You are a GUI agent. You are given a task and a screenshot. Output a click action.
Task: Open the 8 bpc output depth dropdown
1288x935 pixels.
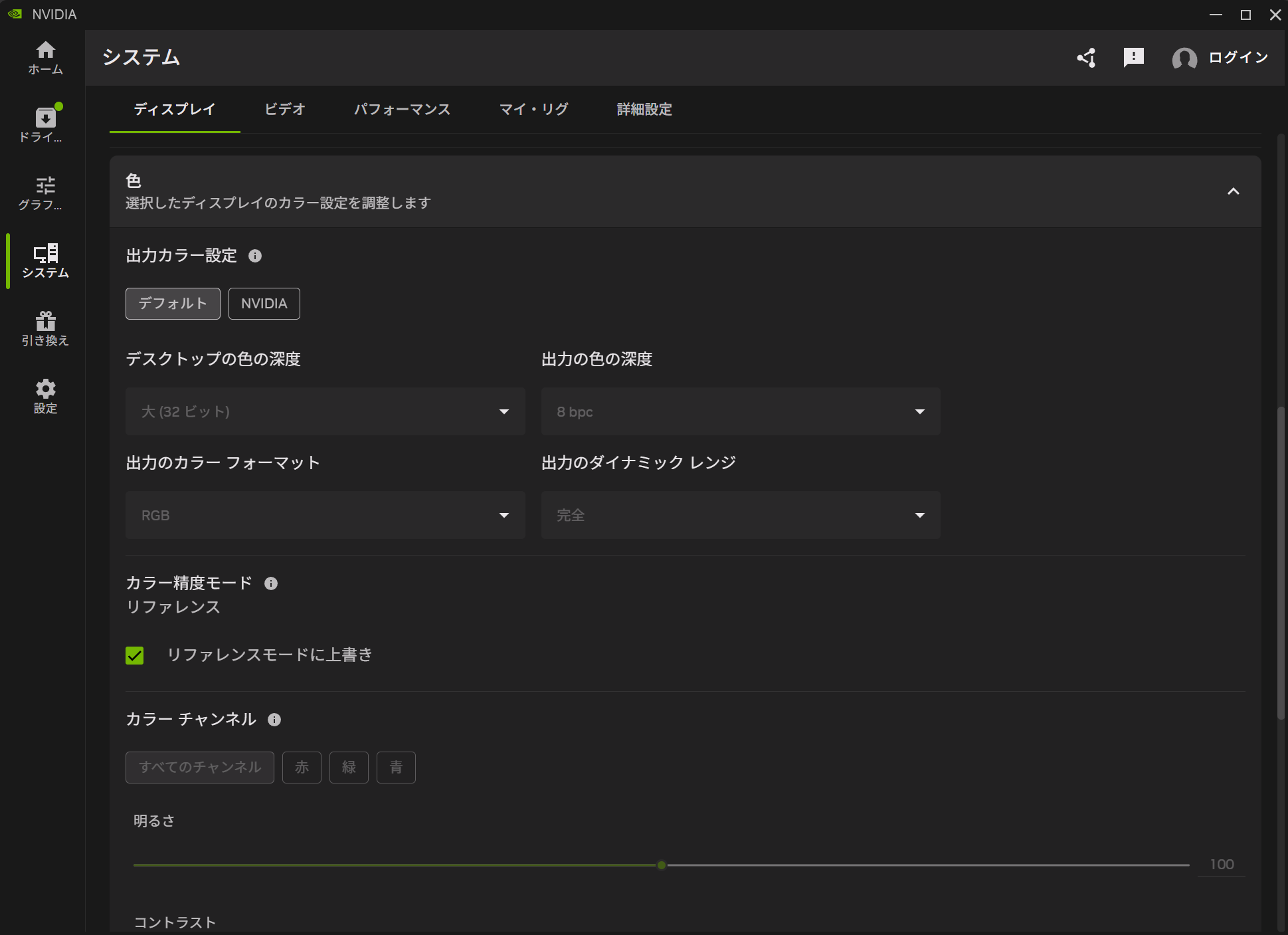click(740, 411)
